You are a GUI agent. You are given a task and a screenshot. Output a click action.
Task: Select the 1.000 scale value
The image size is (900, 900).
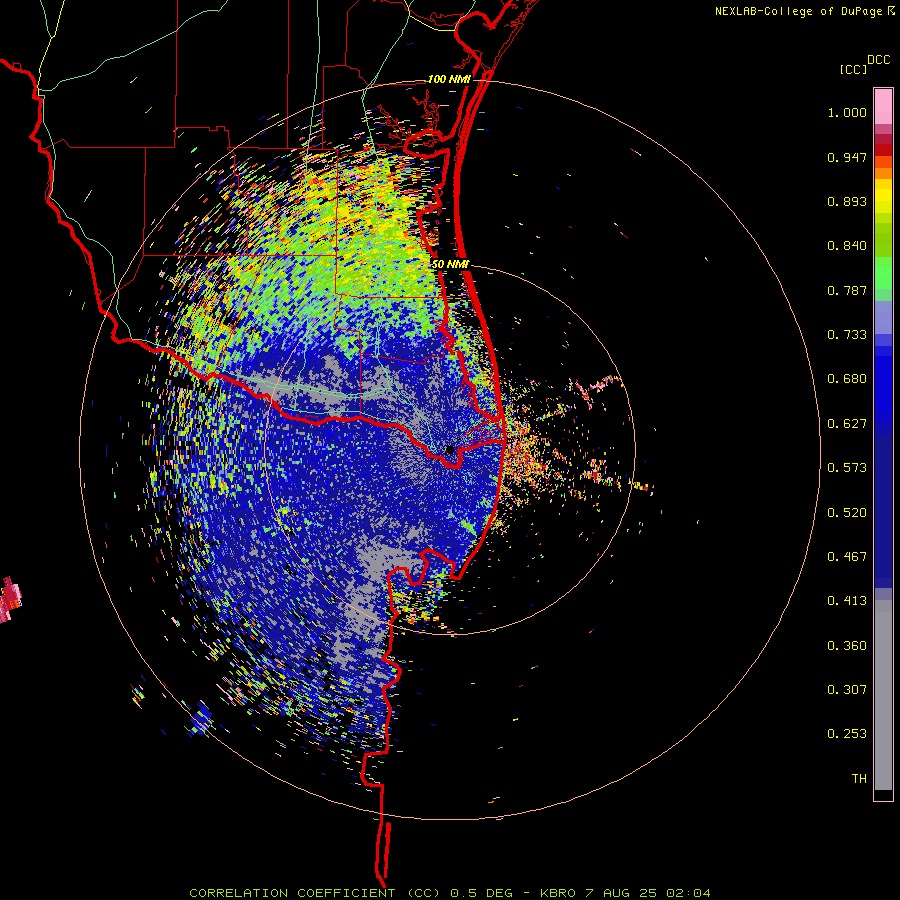click(847, 112)
